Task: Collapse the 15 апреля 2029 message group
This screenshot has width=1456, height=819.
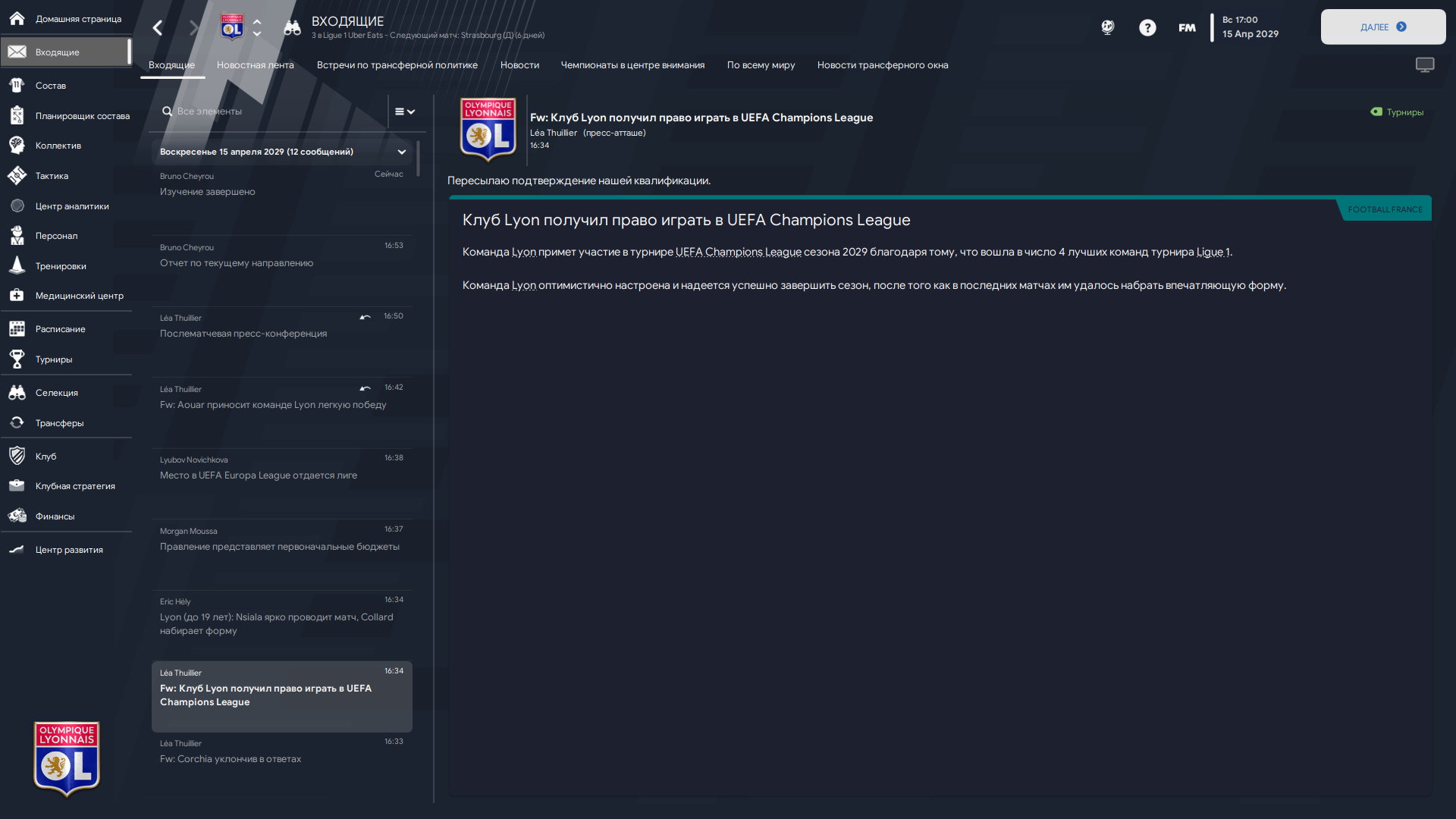Action: click(x=402, y=152)
